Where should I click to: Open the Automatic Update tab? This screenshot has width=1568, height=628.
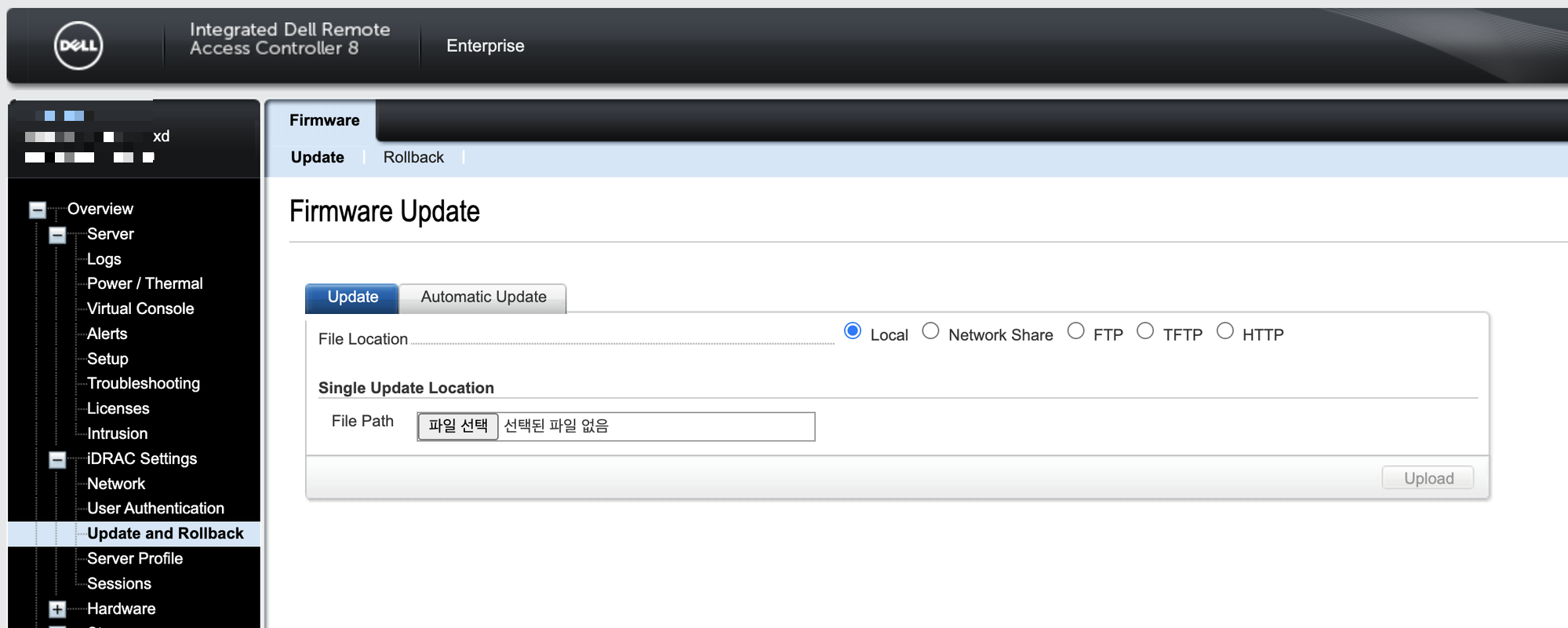click(483, 298)
